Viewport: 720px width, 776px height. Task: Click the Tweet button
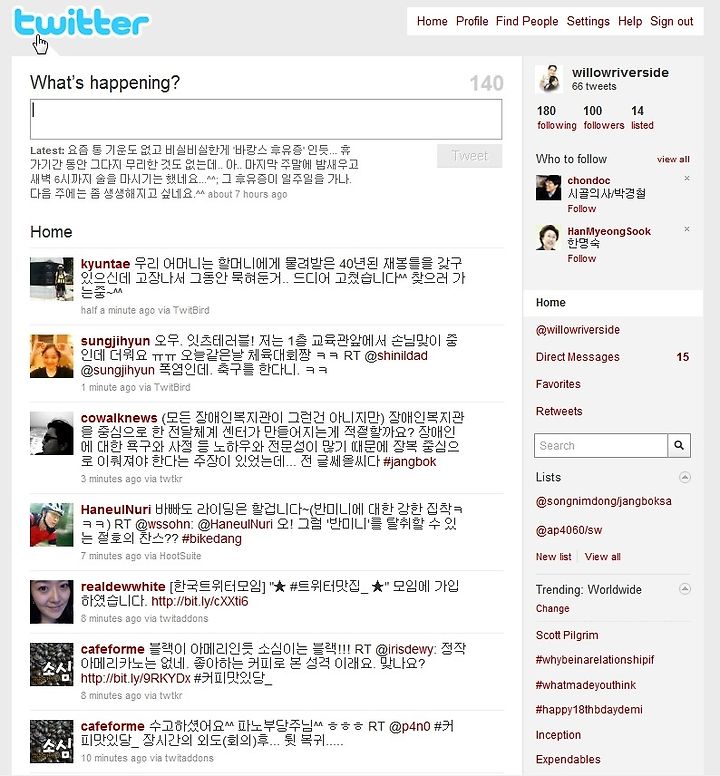469,156
